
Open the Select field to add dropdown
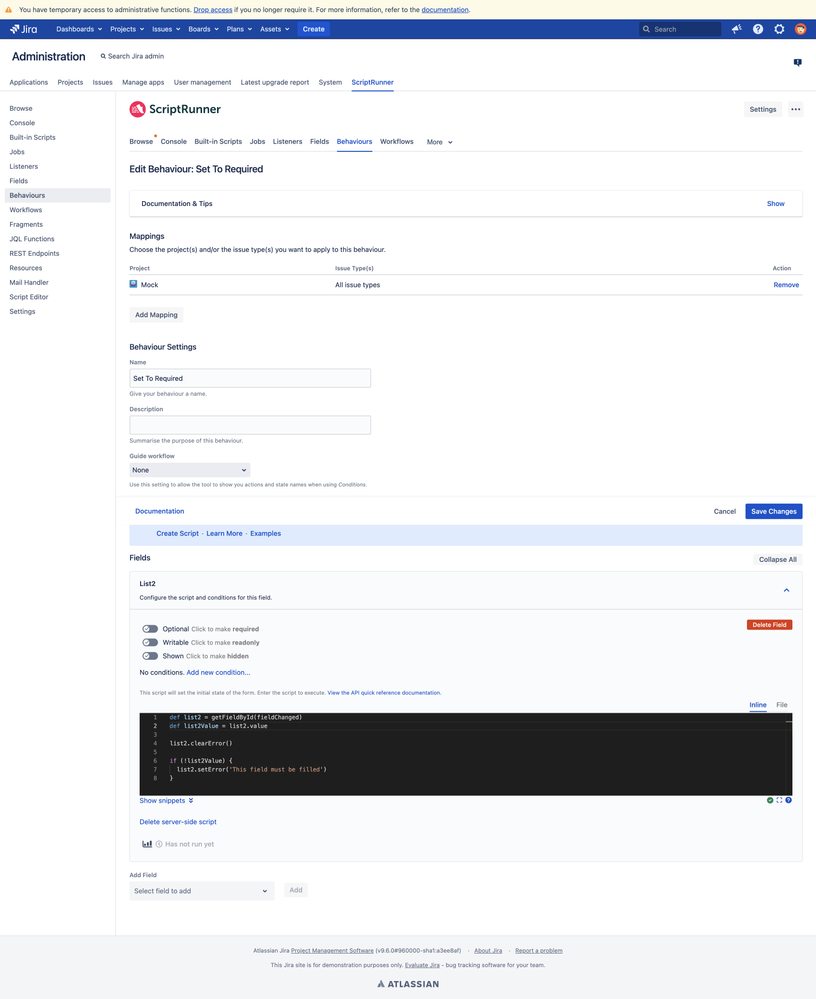(x=201, y=890)
